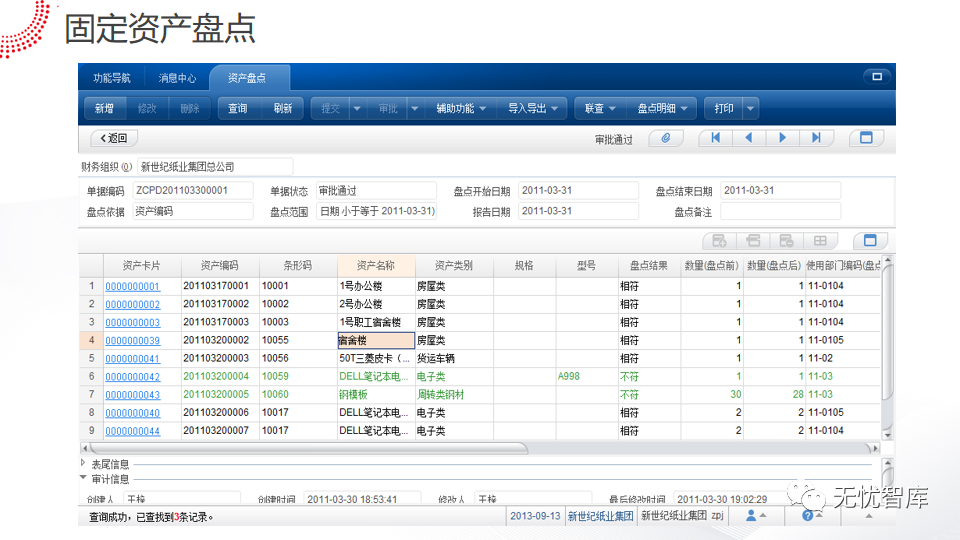
Task: Click the 2013-09-13 date in status bar
Action: (535, 516)
